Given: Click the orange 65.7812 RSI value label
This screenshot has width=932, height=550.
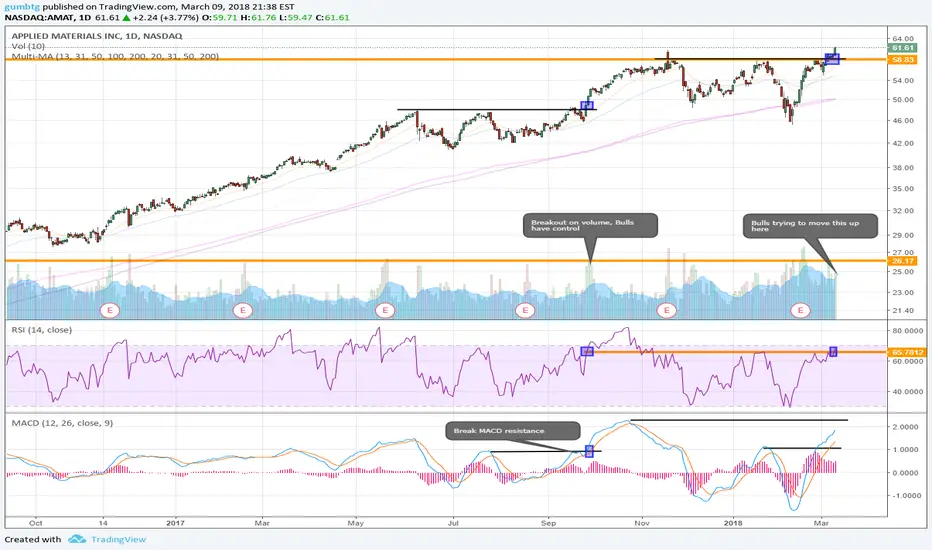Looking at the screenshot, I should point(907,352).
